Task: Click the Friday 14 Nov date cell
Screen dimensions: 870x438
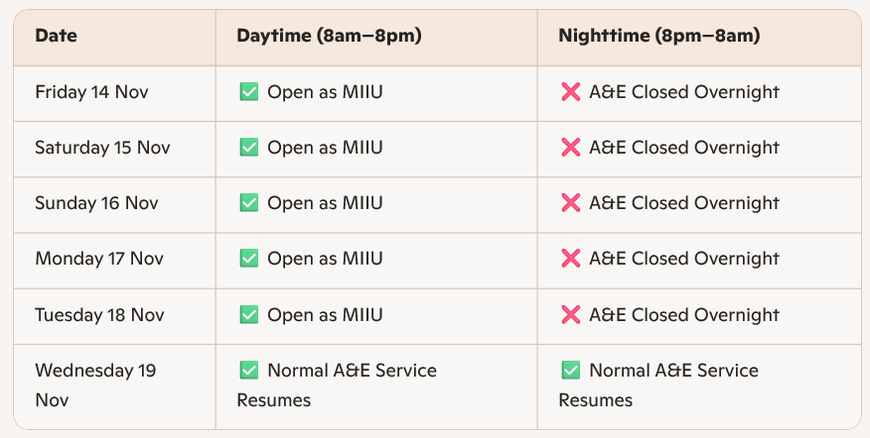Action: click(x=94, y=92)
